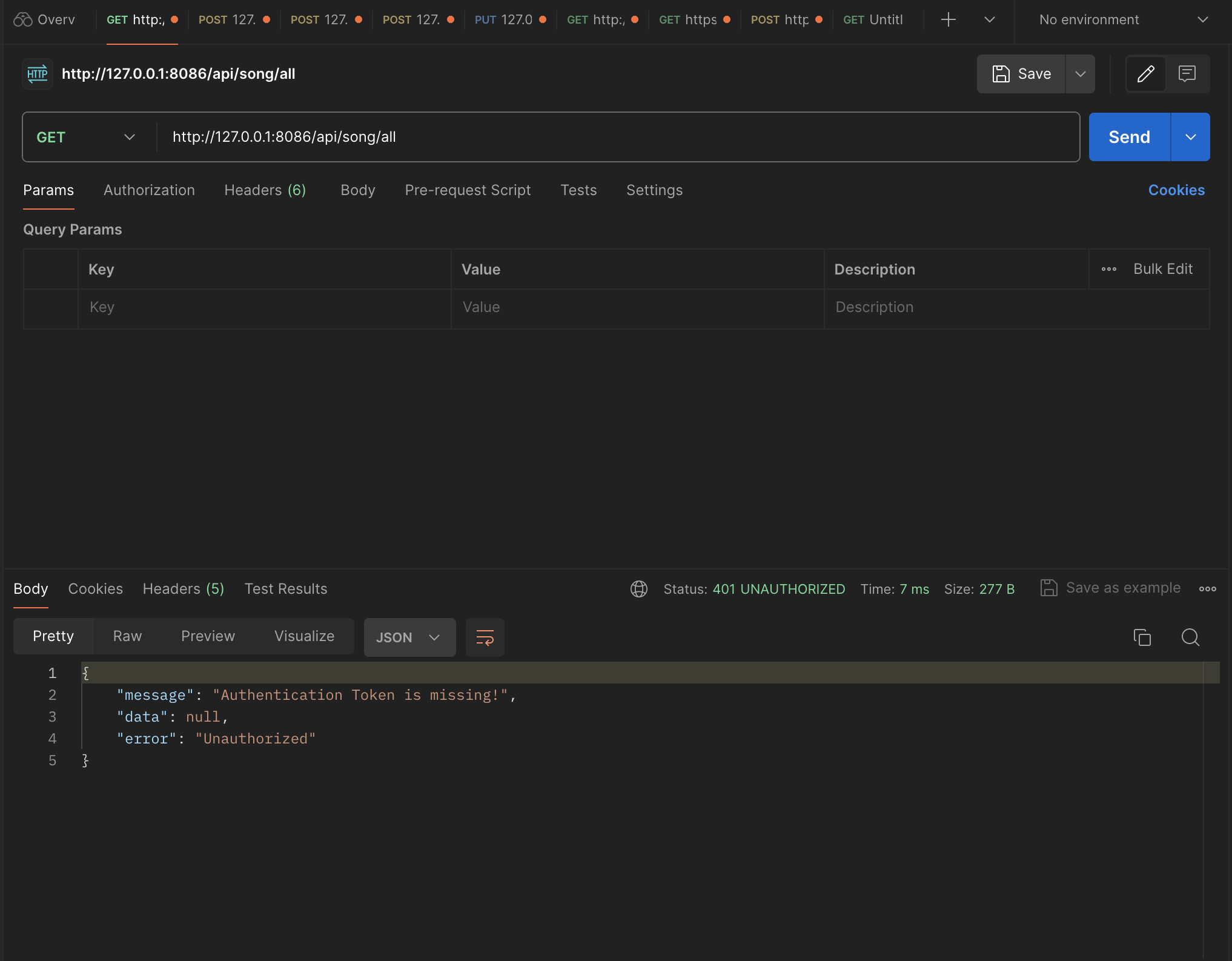The width and height of the screenshot is (1232, 961).
Task: Click the three-dot options next to Bulk Edit
Action: [x=1108, y=269]
